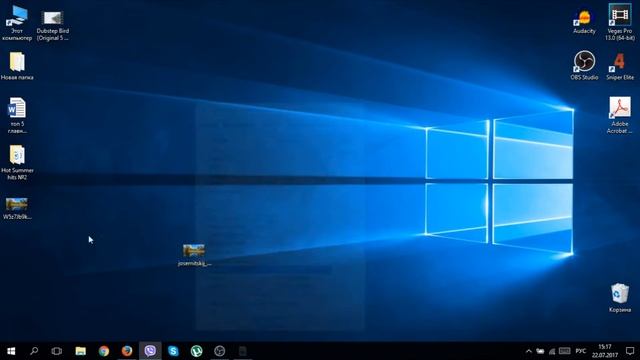Open Skype from the taskbar
This screenshot has width=640, height=360.
click(x=173, y=351)
